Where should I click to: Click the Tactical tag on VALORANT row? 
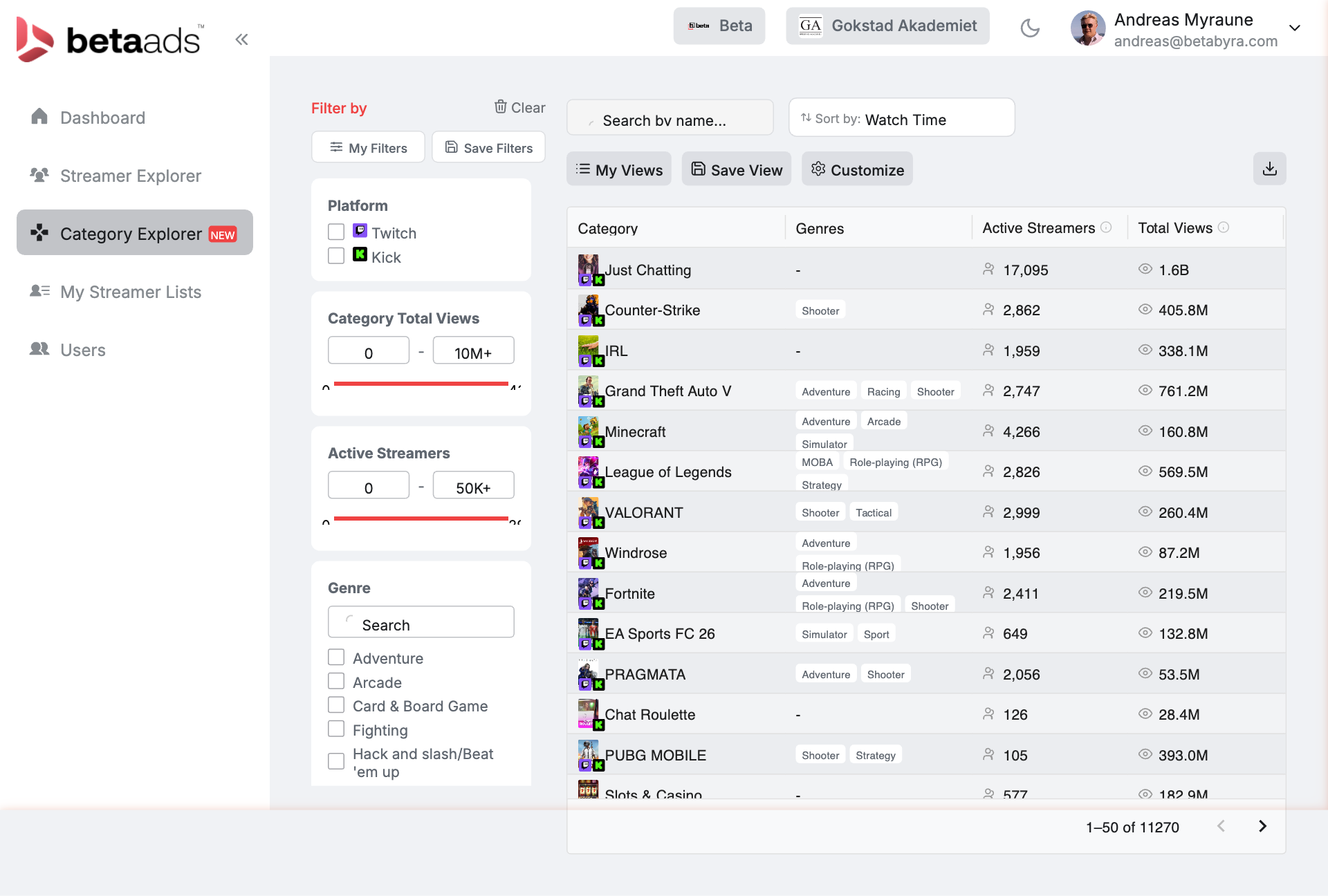pos(873,512)
